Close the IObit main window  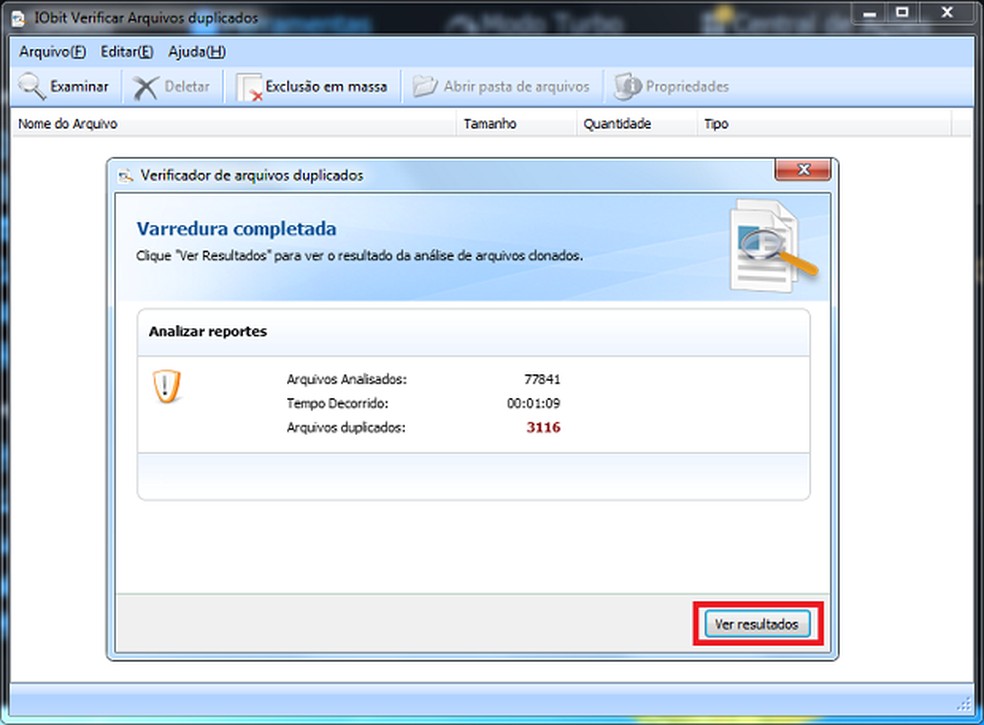coord(947,13)
